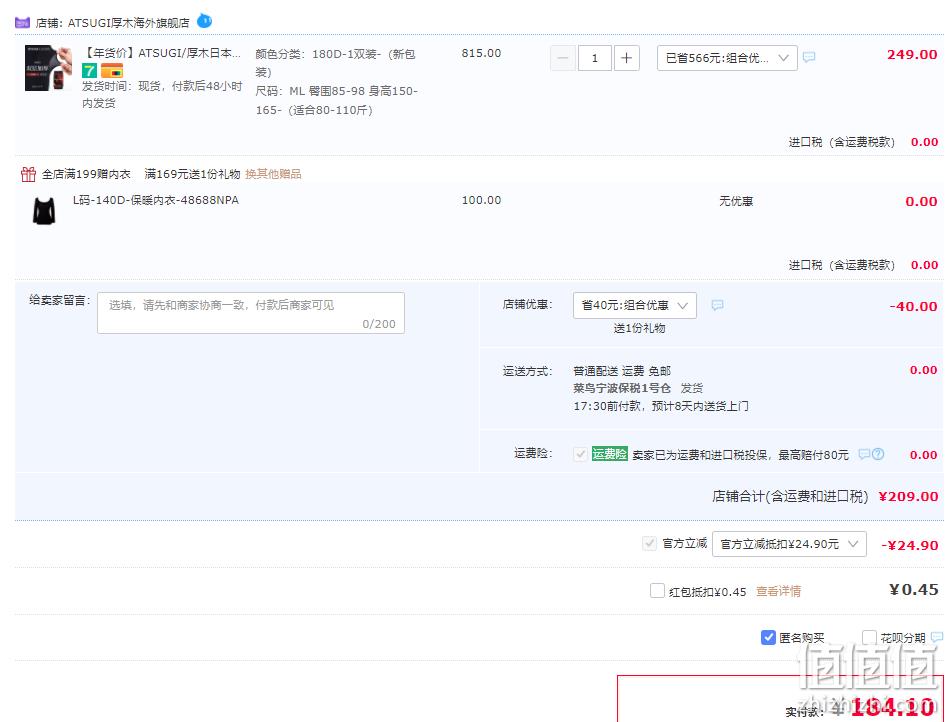The image size is (947, 722).
Task: Click the 给卖家留言 message text field
Action: (251, 313)
